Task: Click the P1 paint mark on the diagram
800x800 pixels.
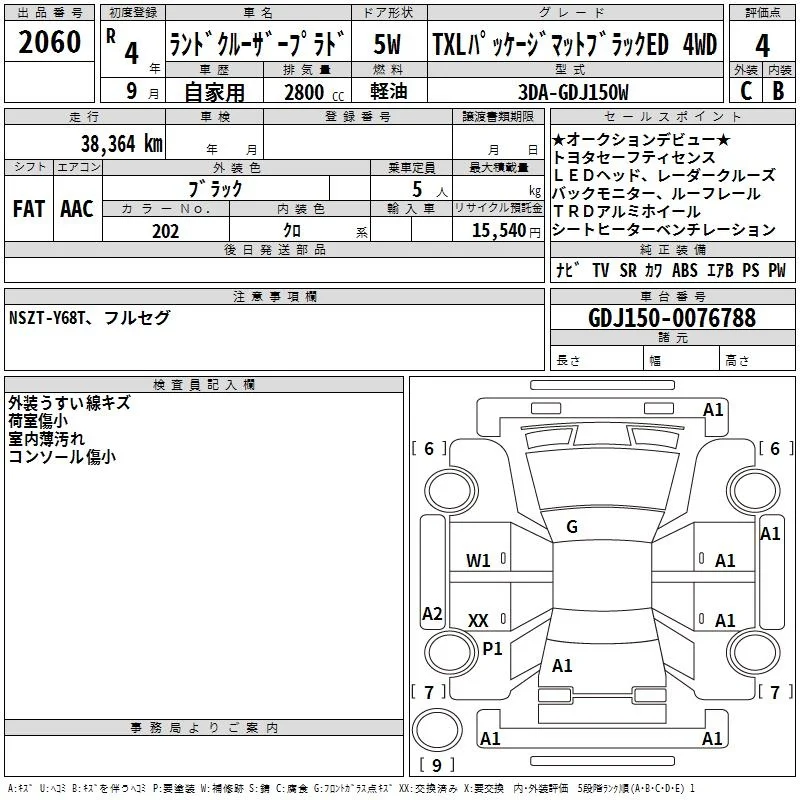Action: point(492,649)
